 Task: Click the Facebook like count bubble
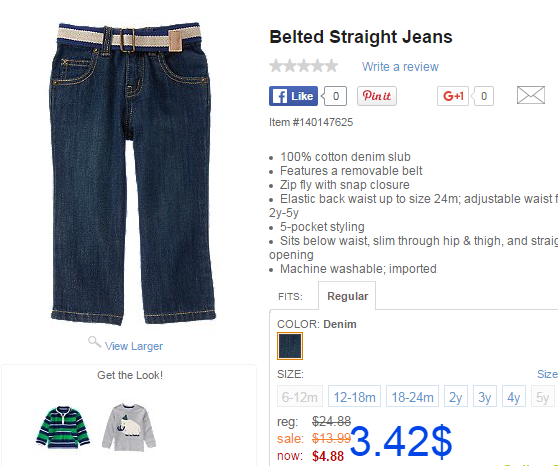point(335,96)
